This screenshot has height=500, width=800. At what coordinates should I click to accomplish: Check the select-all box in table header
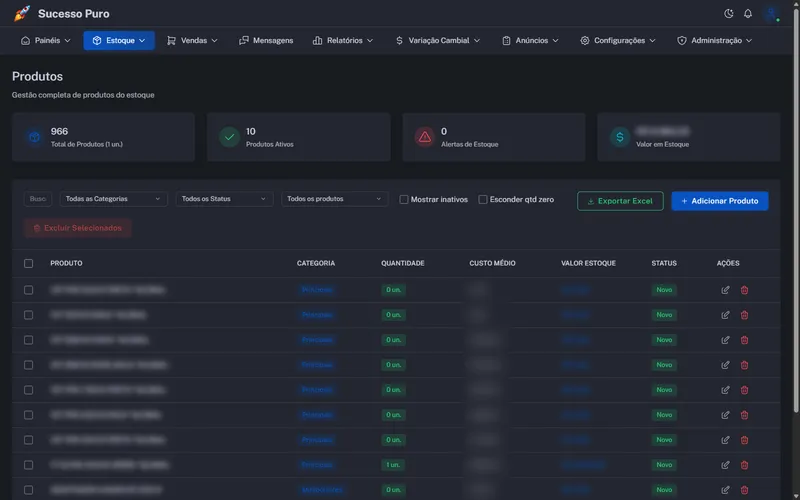[29, 263]
